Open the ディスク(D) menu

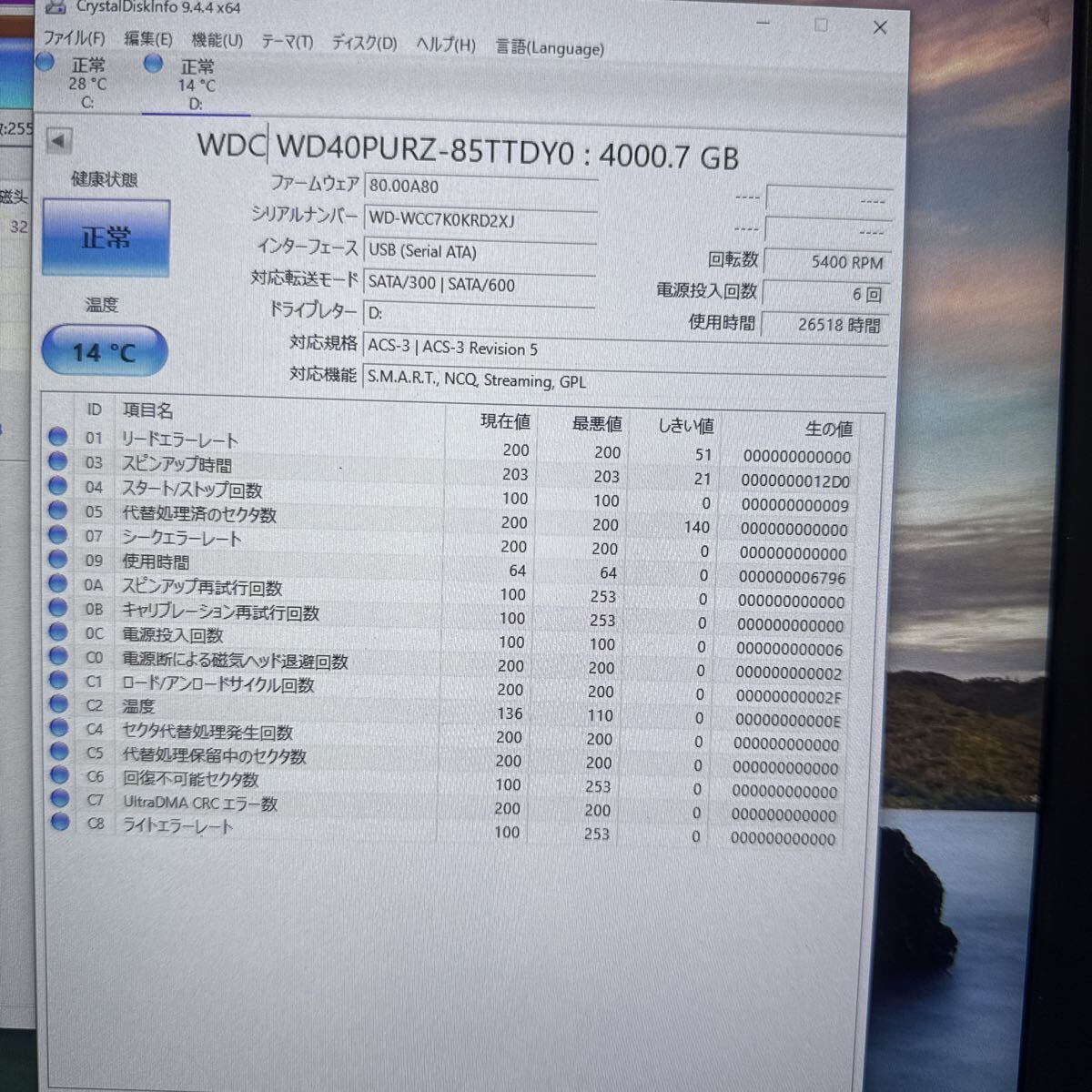click(364, 43)
